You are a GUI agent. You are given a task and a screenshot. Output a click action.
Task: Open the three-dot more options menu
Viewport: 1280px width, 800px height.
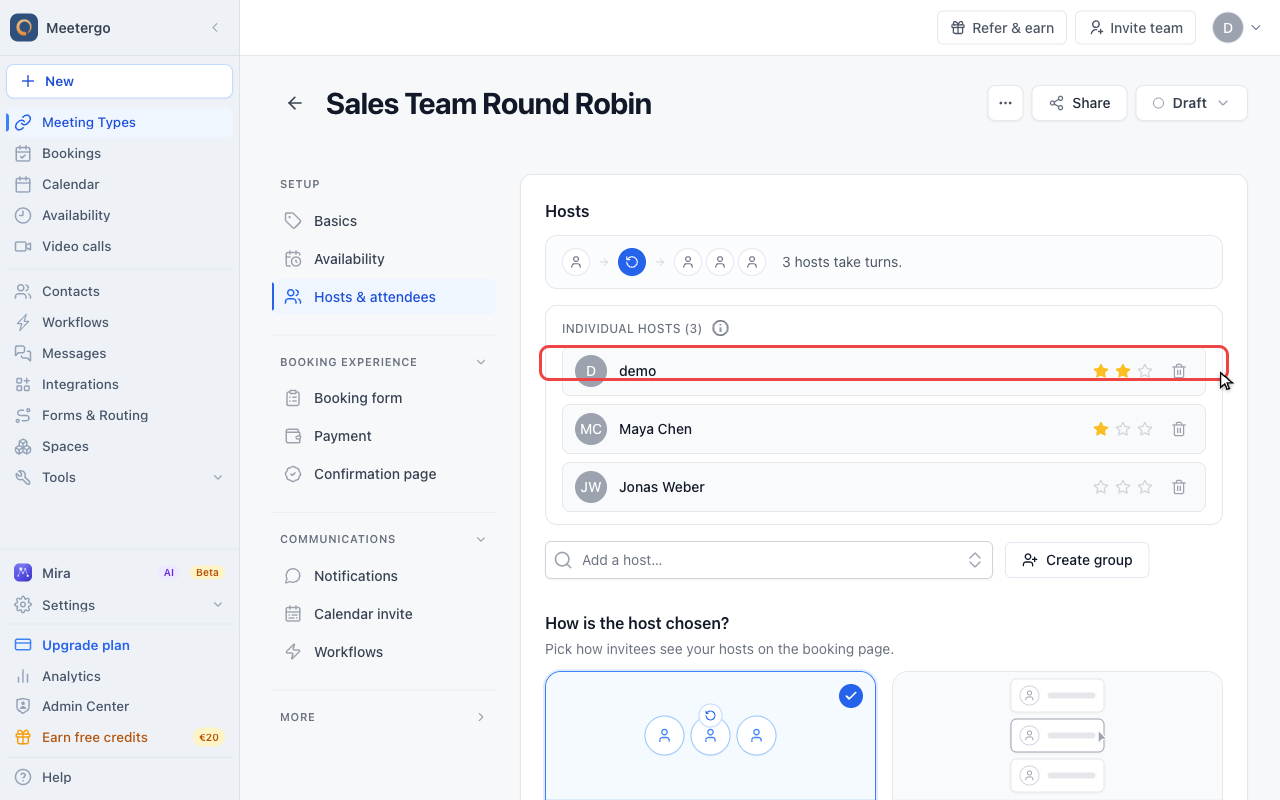click(1005, 103)
